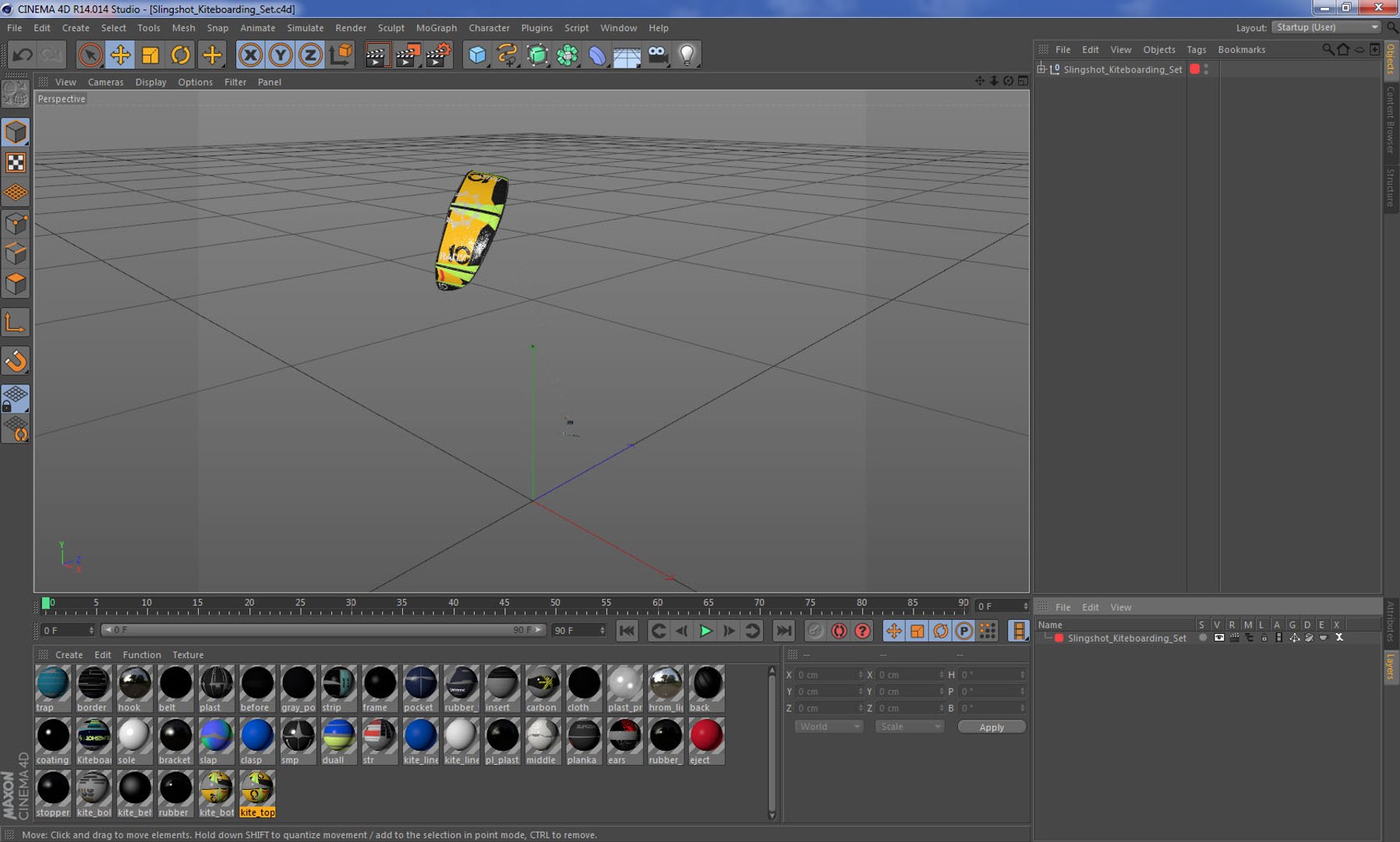Image resolution: width=1400 pixels, height=842 pixels.
Task: Open the Scale mode dropdown
Action: tap(910, 727)
